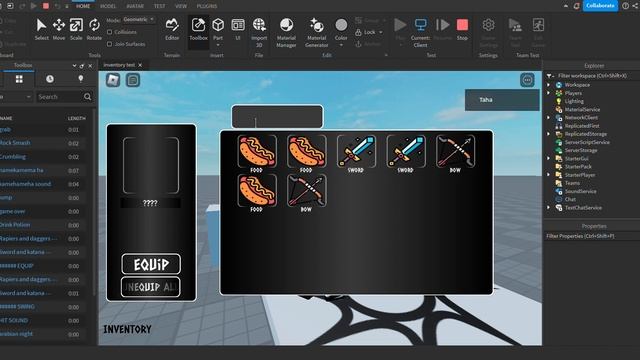The width and height of the screenshot is (640, 360).
Task: Open the AVATAR ribbon tab
Action: 135,6
